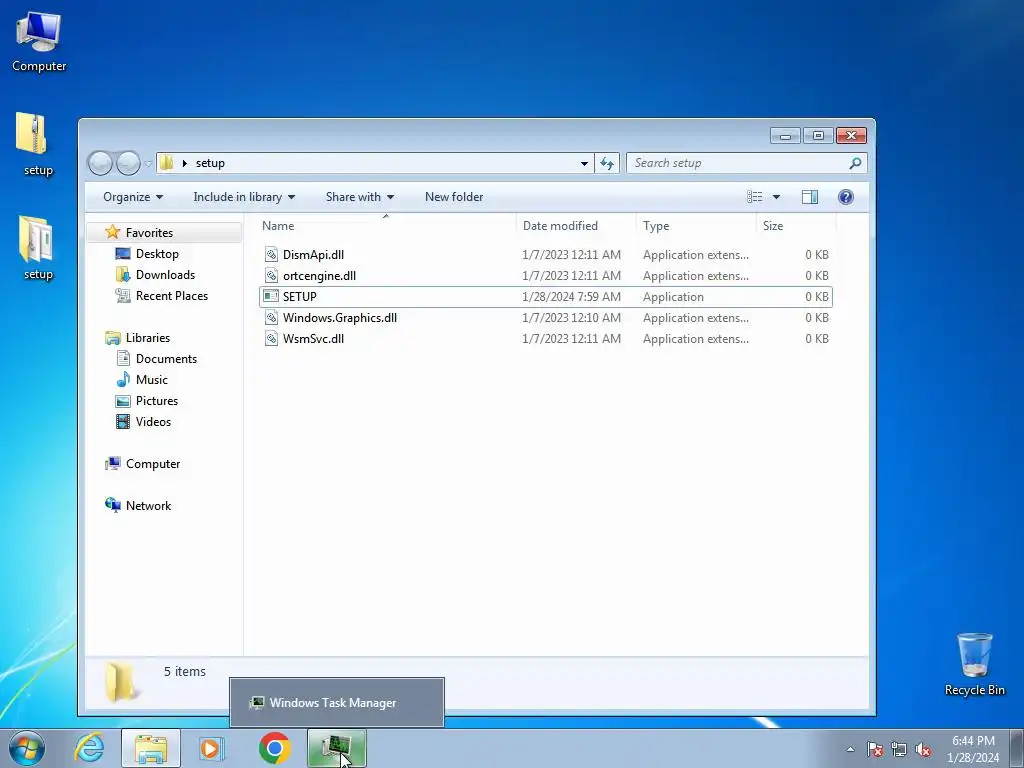The width and height of the screenshot is (1024, 768).
Task: Open the Recycle Bin on desktop
Action: pos(974,664)
